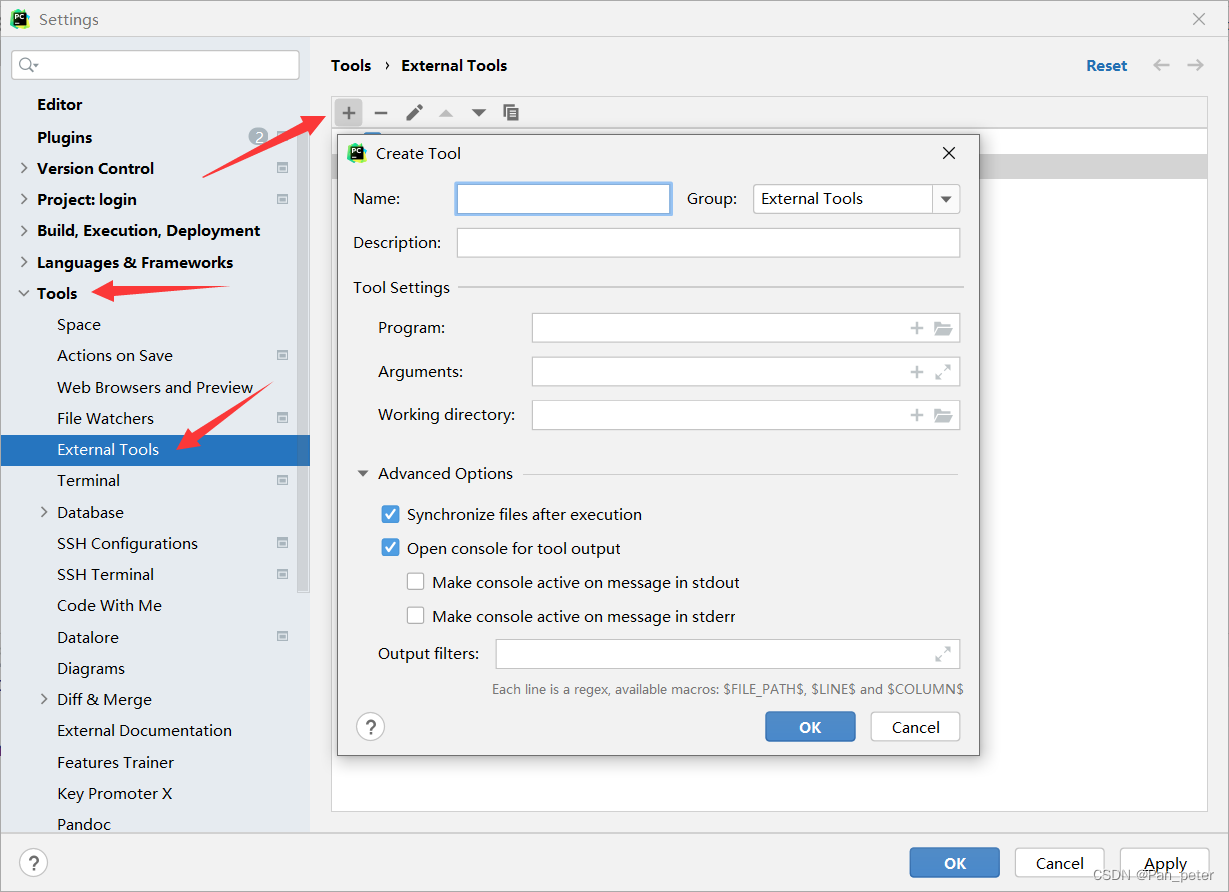Insert macro in Program field
This screenshot has width=1229, height=892.
(x=916, y=328)
